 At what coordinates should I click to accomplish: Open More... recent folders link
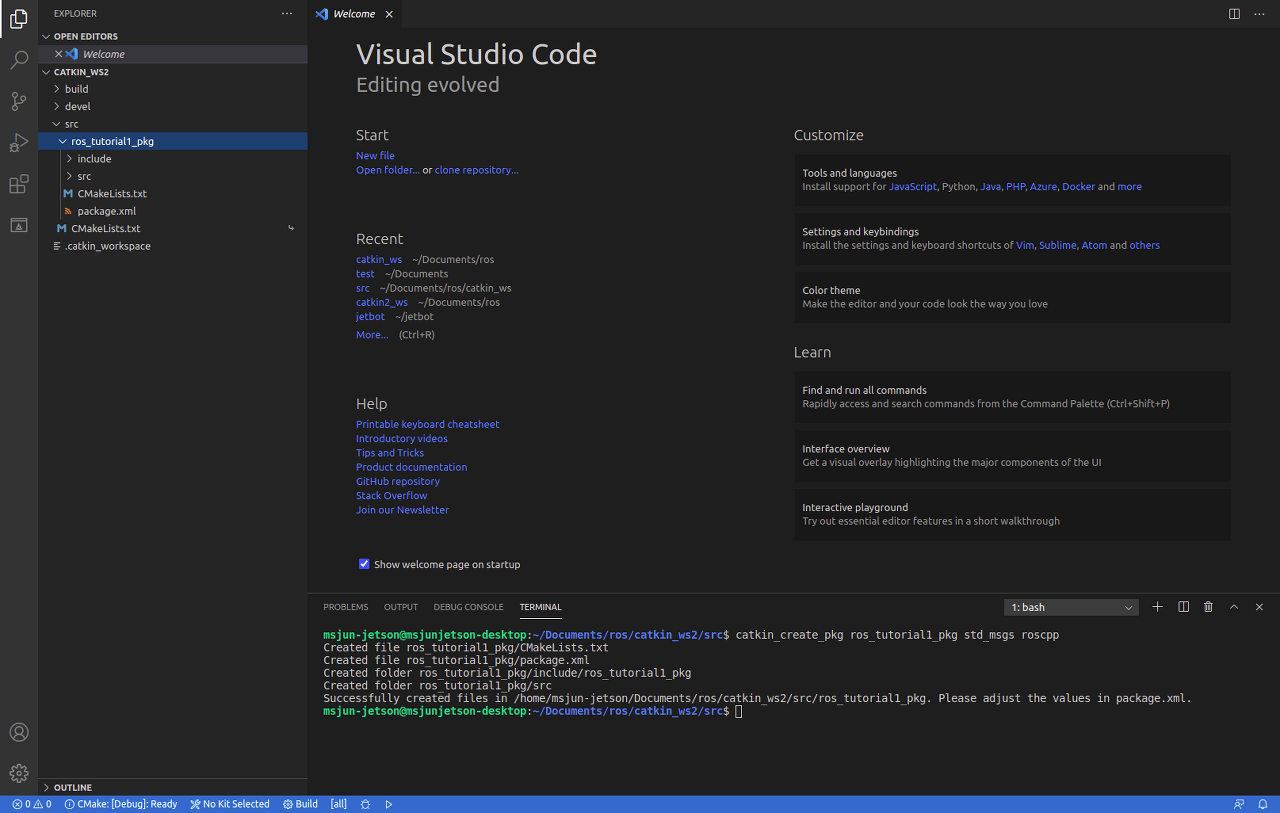372,335
